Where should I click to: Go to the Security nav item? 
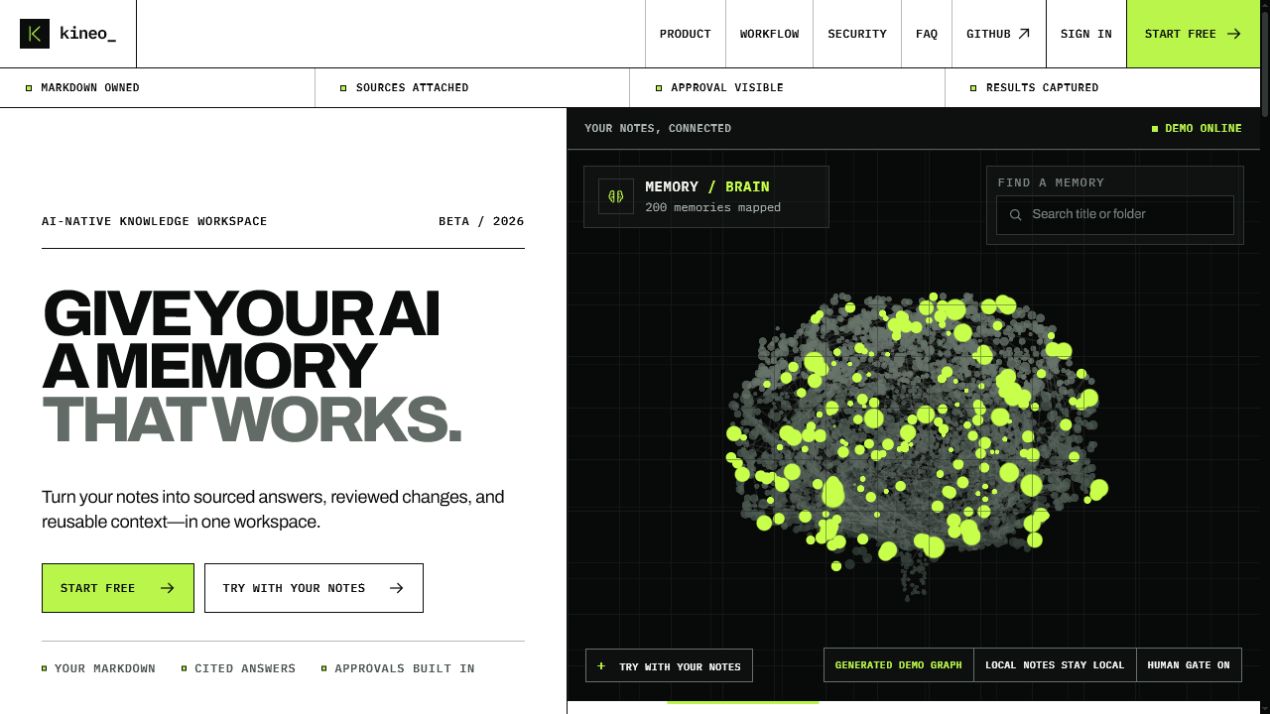pos(857,34)
